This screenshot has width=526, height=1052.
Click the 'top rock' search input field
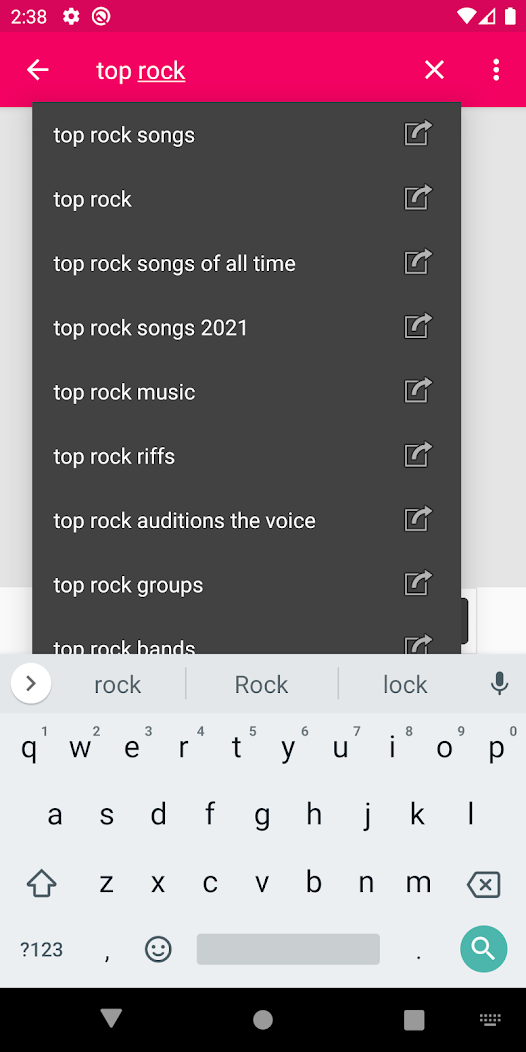click(x=248, y=70)
